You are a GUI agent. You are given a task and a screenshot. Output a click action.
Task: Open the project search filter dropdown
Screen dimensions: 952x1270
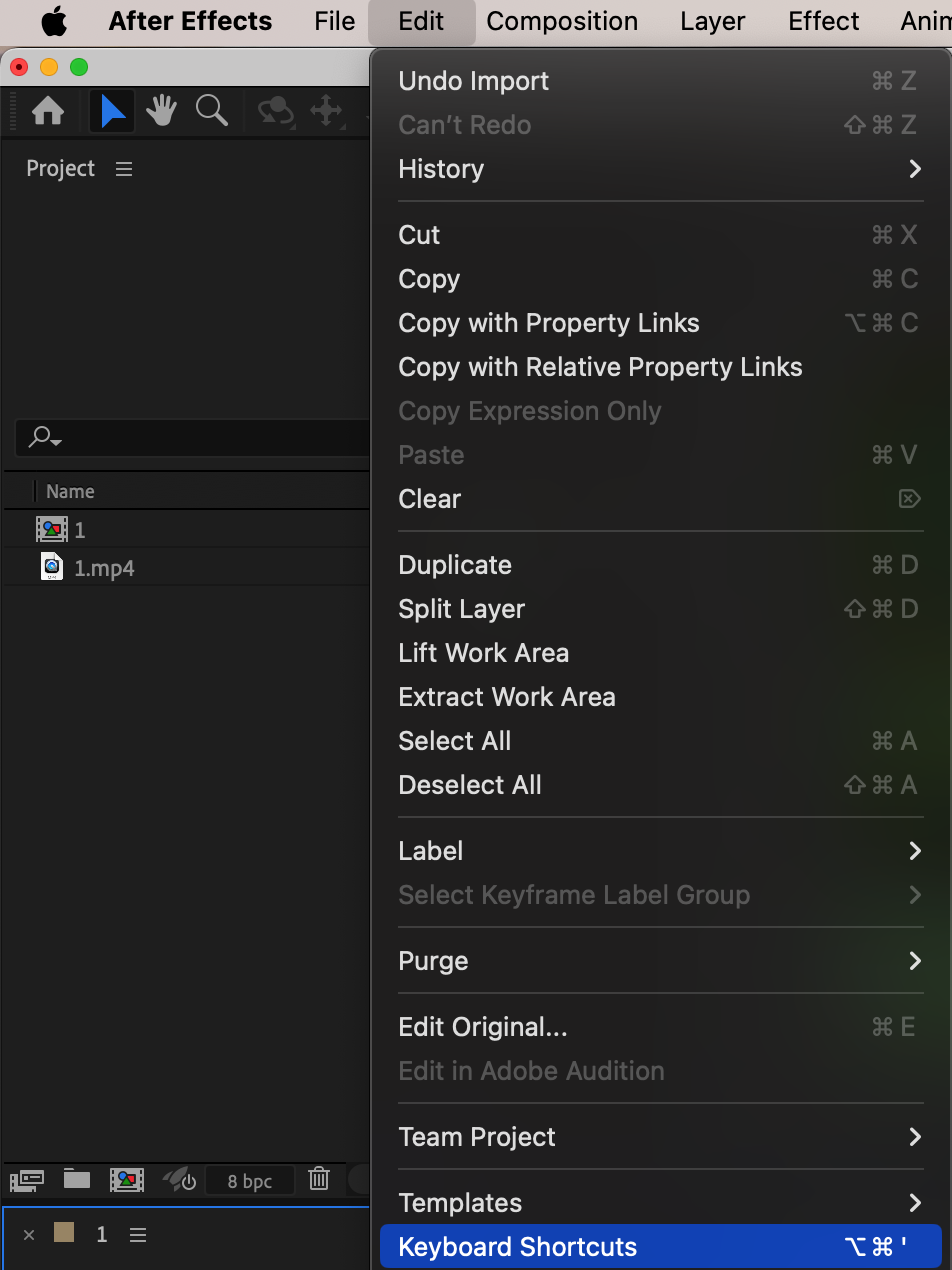tap(46, 437)
